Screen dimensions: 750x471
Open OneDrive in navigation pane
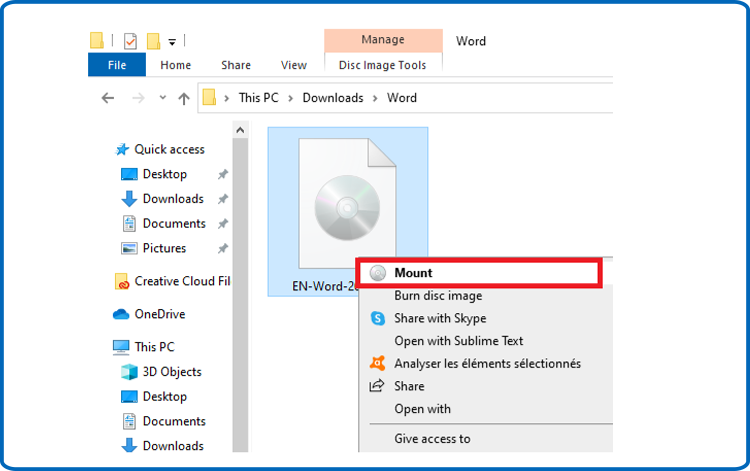(x=160, y=314)
